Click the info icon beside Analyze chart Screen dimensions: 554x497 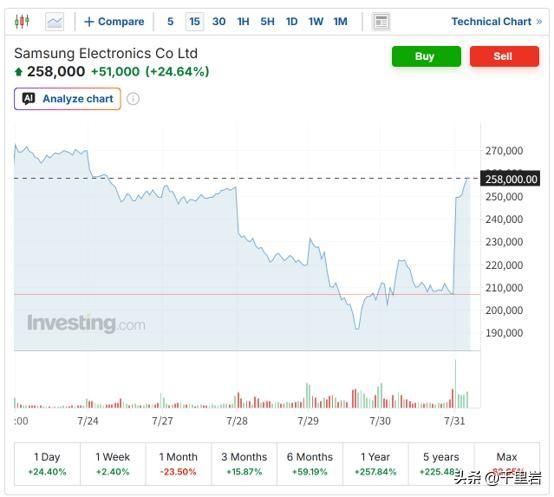133,99
